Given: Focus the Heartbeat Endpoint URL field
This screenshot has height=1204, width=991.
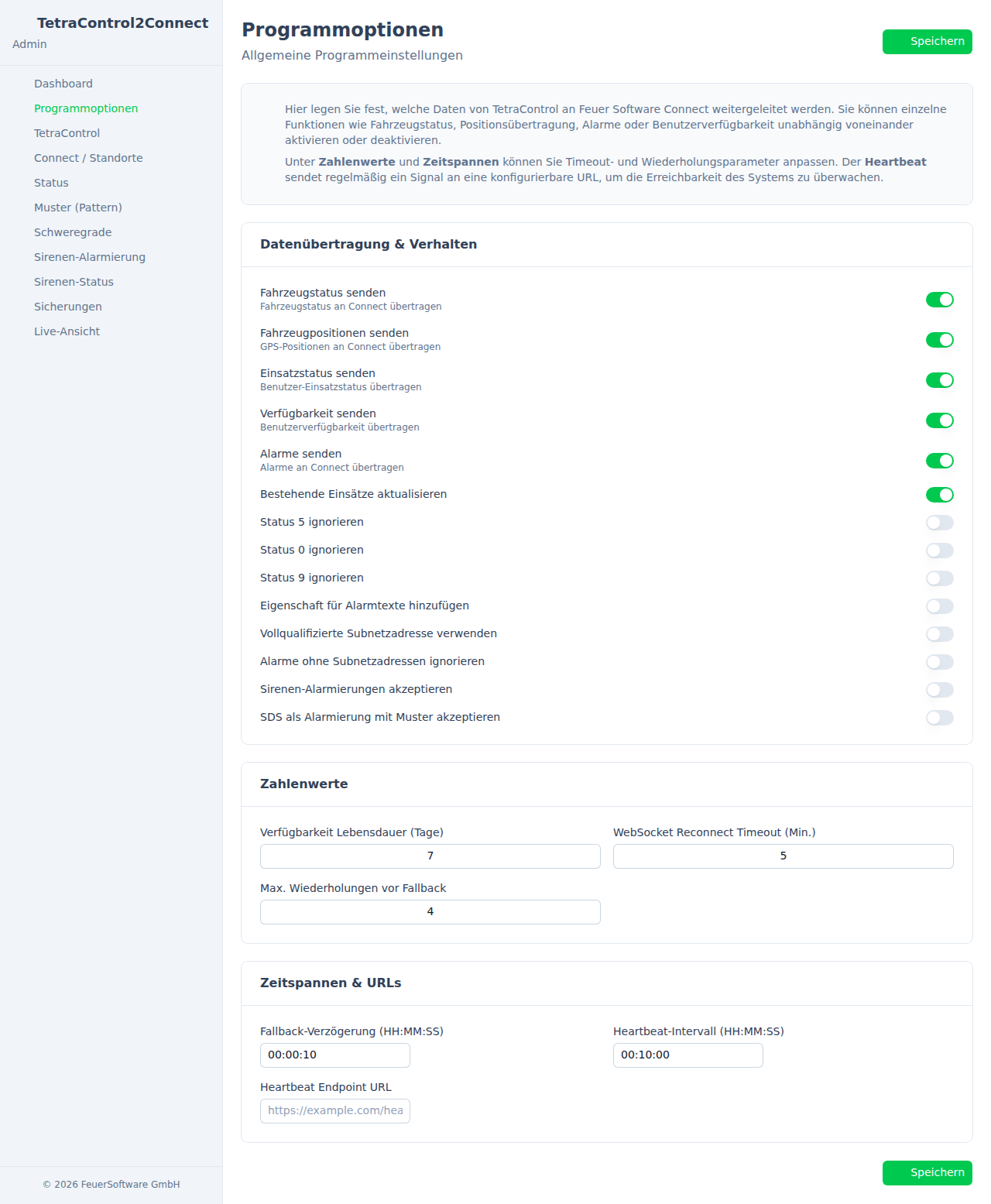Looking at the screenshot, I should pyautogui.click(x=334, y=1111).
